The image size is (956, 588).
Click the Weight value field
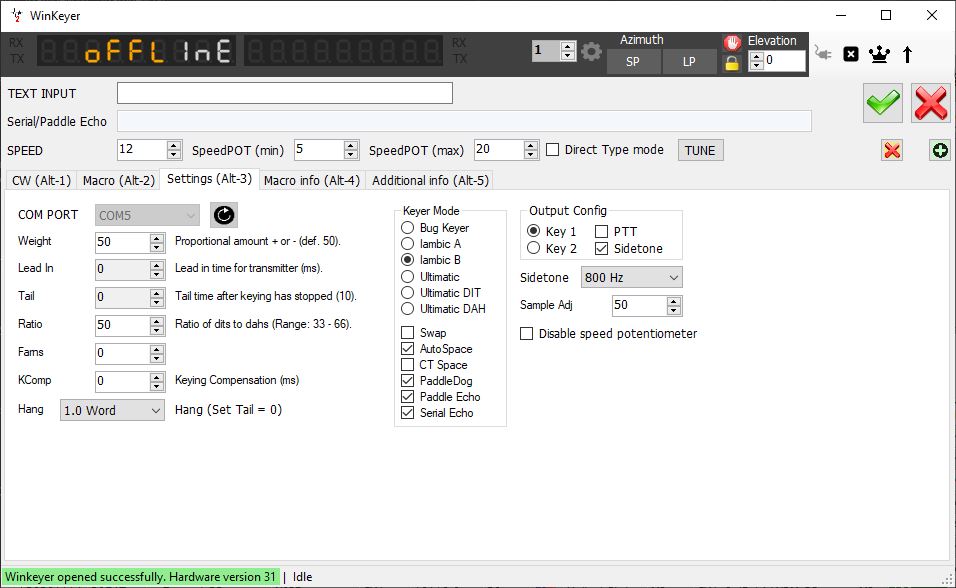[123, 242]
